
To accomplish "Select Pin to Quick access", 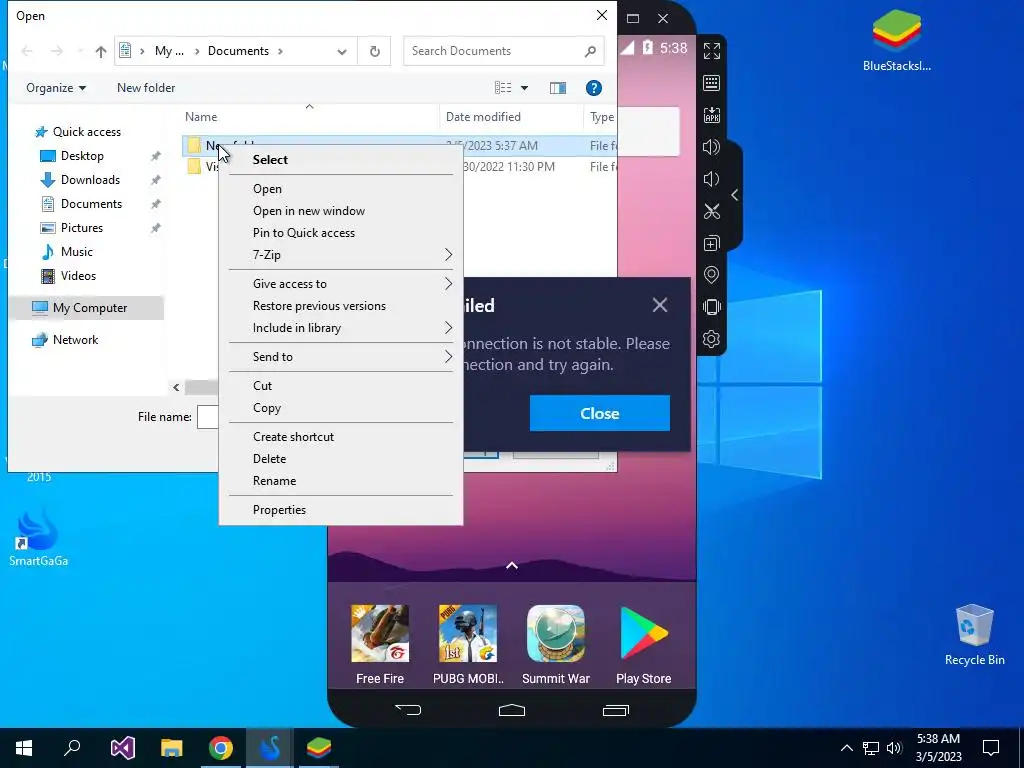I will tap(341, 233).
